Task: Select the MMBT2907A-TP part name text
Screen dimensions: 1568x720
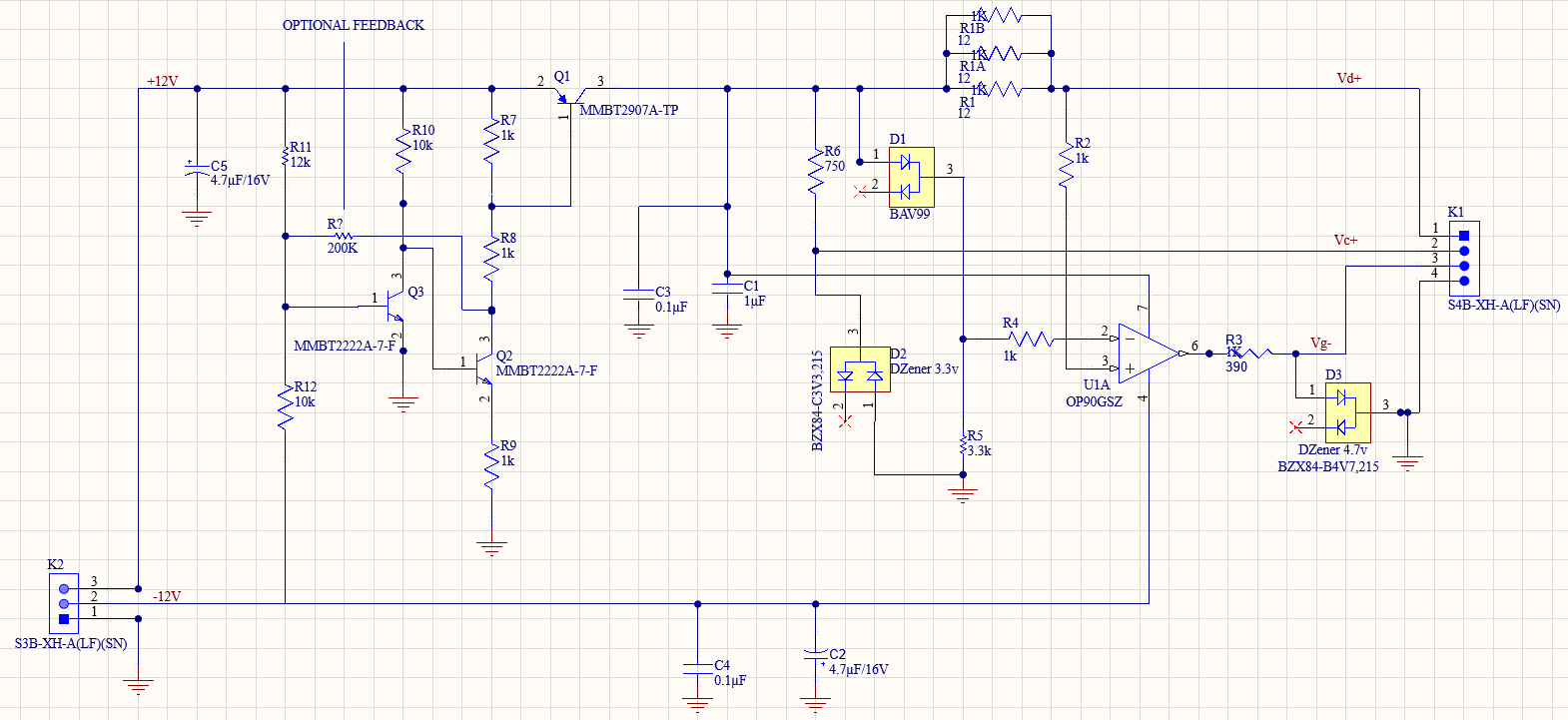Action: pos(628,110)
